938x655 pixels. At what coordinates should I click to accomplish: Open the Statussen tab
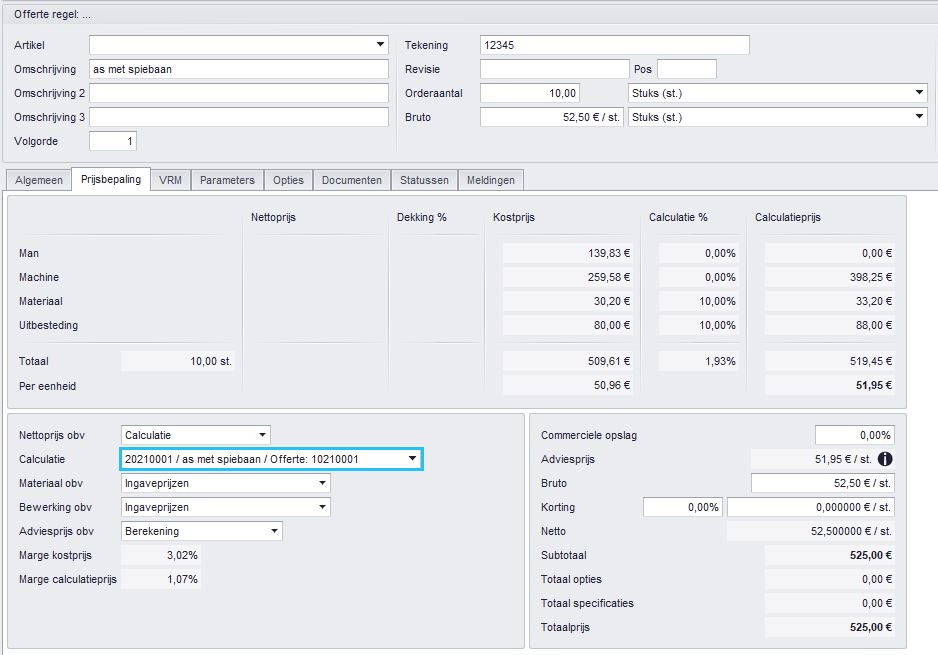[x=424, y=180]
